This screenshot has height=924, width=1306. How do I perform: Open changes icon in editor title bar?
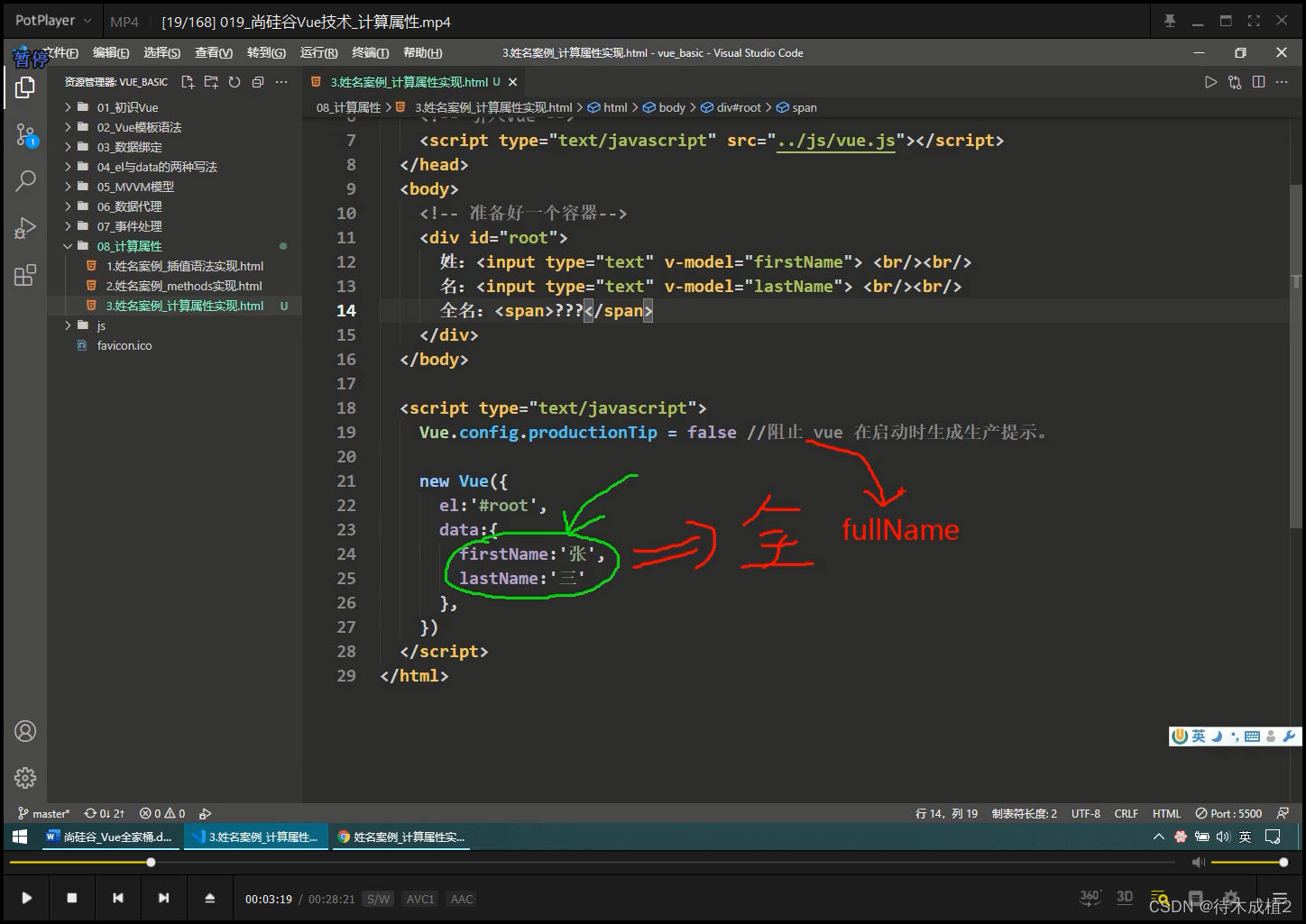(1235, 82)
